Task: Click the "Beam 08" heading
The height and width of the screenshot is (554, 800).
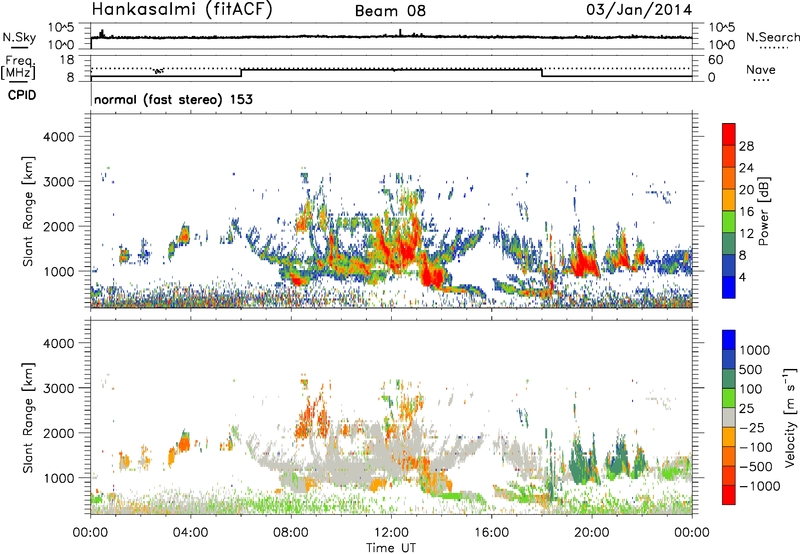Action: (x=390, y=11)
